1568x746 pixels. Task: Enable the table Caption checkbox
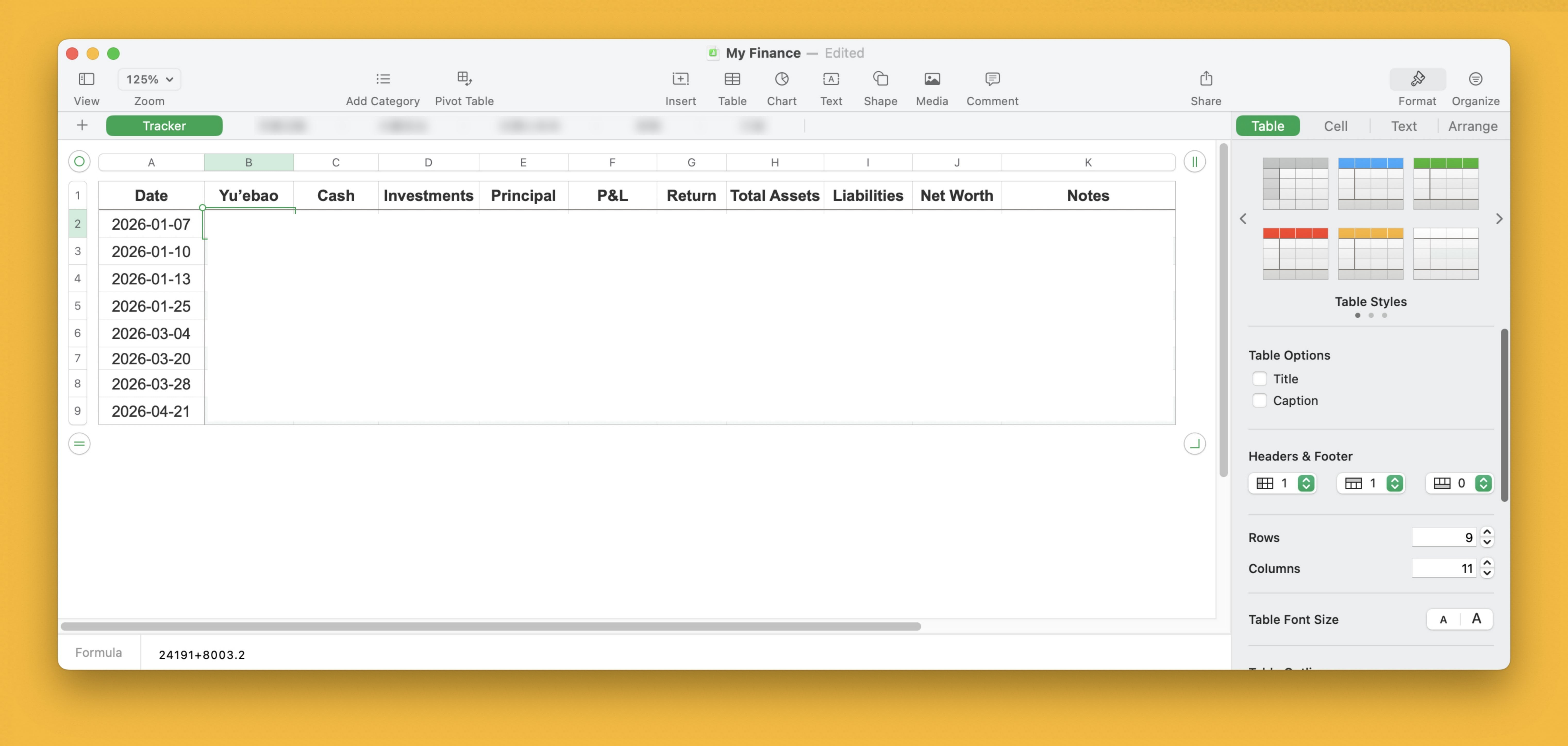point(1260,400)
